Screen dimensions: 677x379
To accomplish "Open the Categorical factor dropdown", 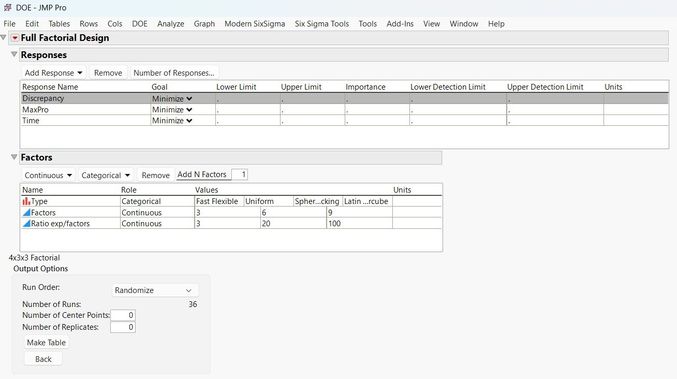I will pos(105,175).
